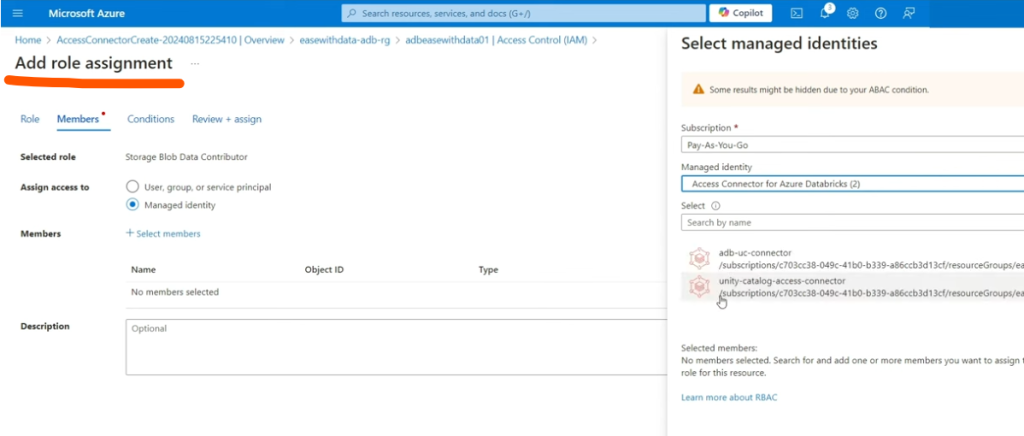Select the unity-catalog-access-connector identity row
Viewport: 1024px width, 436px height.
852,287
